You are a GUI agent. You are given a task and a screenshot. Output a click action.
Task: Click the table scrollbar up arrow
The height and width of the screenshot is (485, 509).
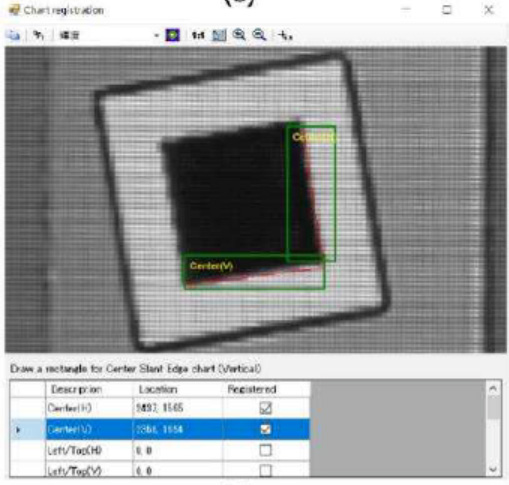(493, 388)
